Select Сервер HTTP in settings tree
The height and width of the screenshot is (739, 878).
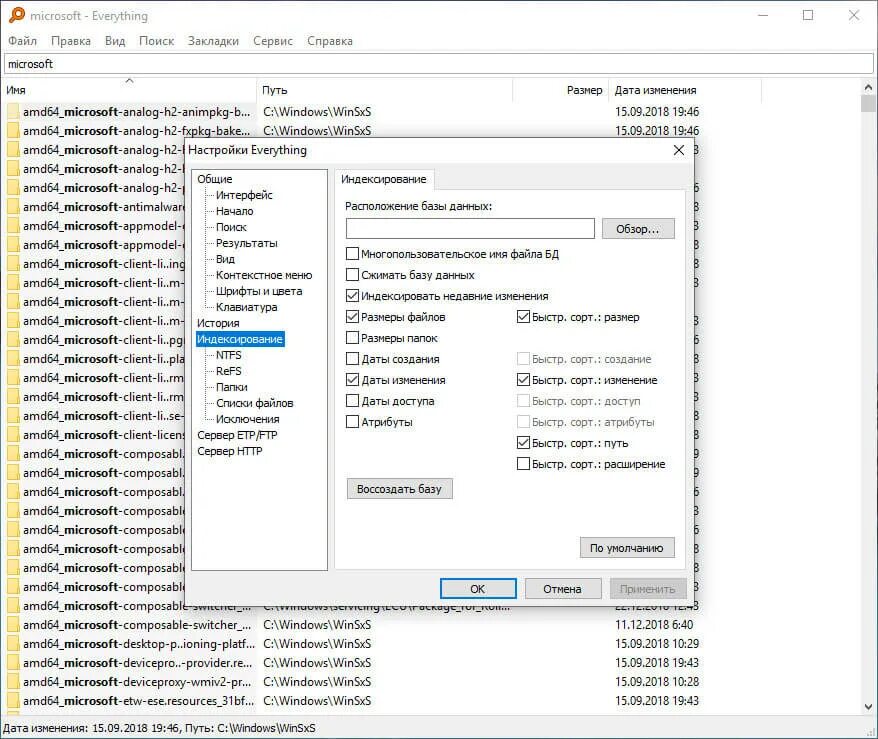(230, 451)
